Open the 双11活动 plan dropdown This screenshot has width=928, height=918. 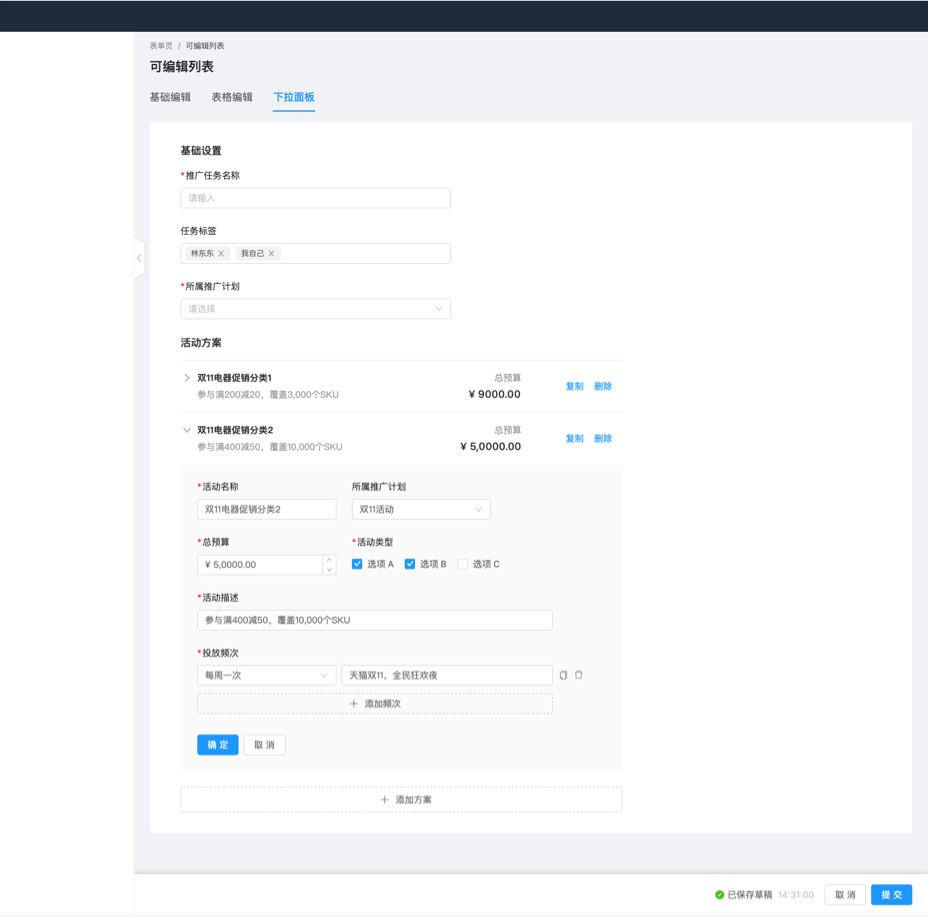[421, 510]
